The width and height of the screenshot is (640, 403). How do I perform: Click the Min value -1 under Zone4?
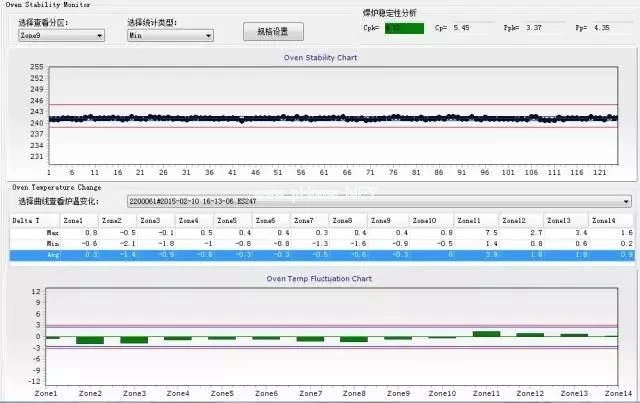208,244
